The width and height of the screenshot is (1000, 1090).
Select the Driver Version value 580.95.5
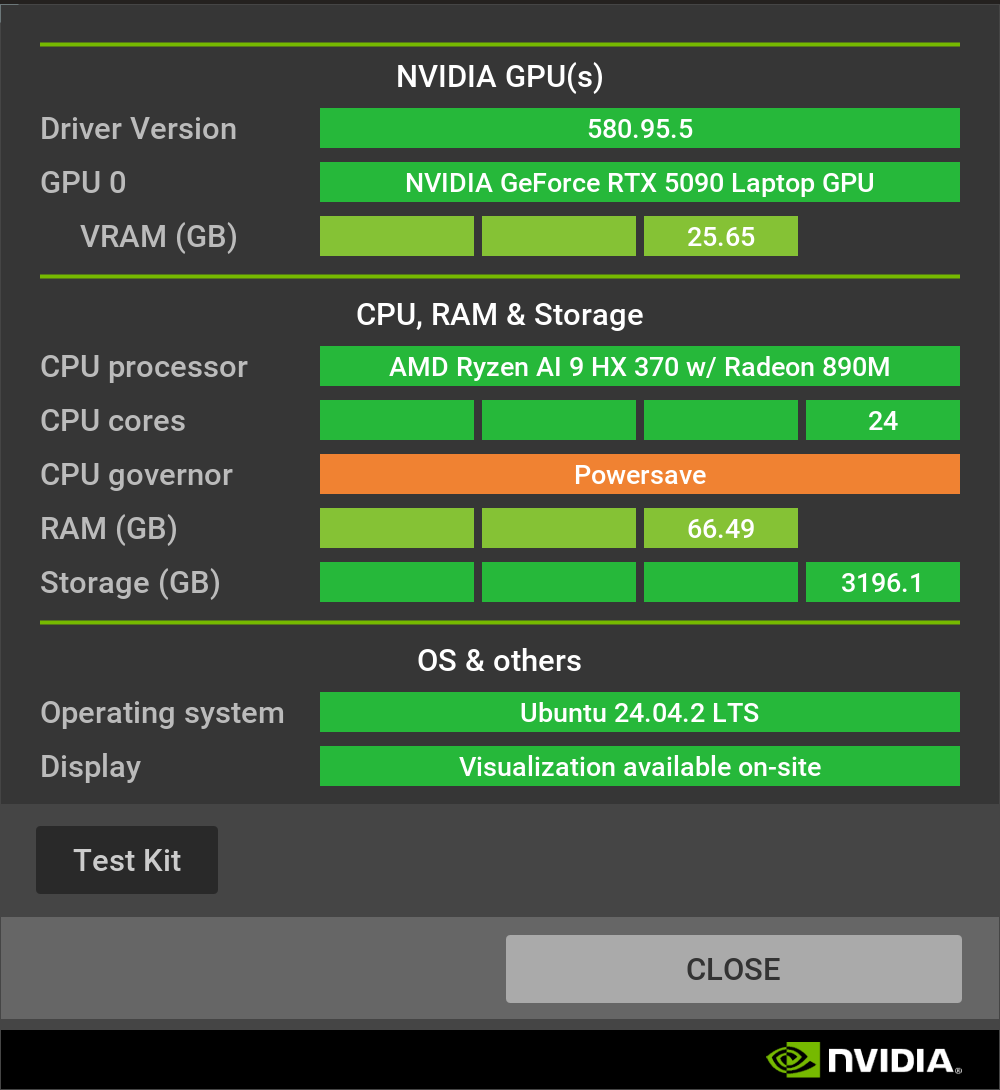640,129
